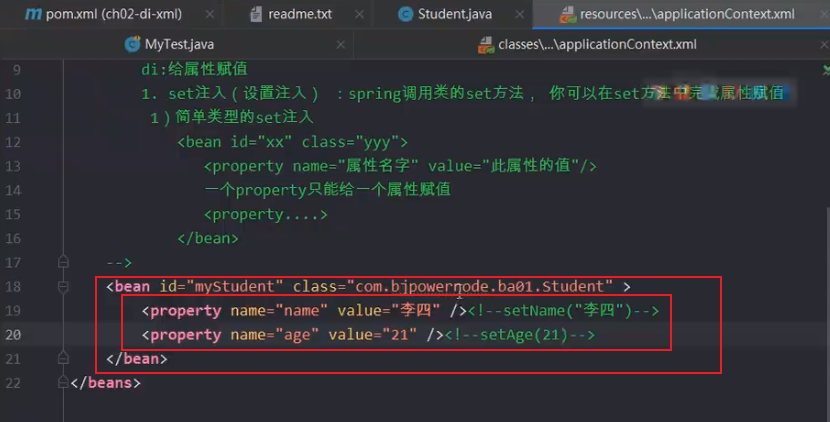
Task: Click commented property name="属性名字" line
Action: click(401, 166)
